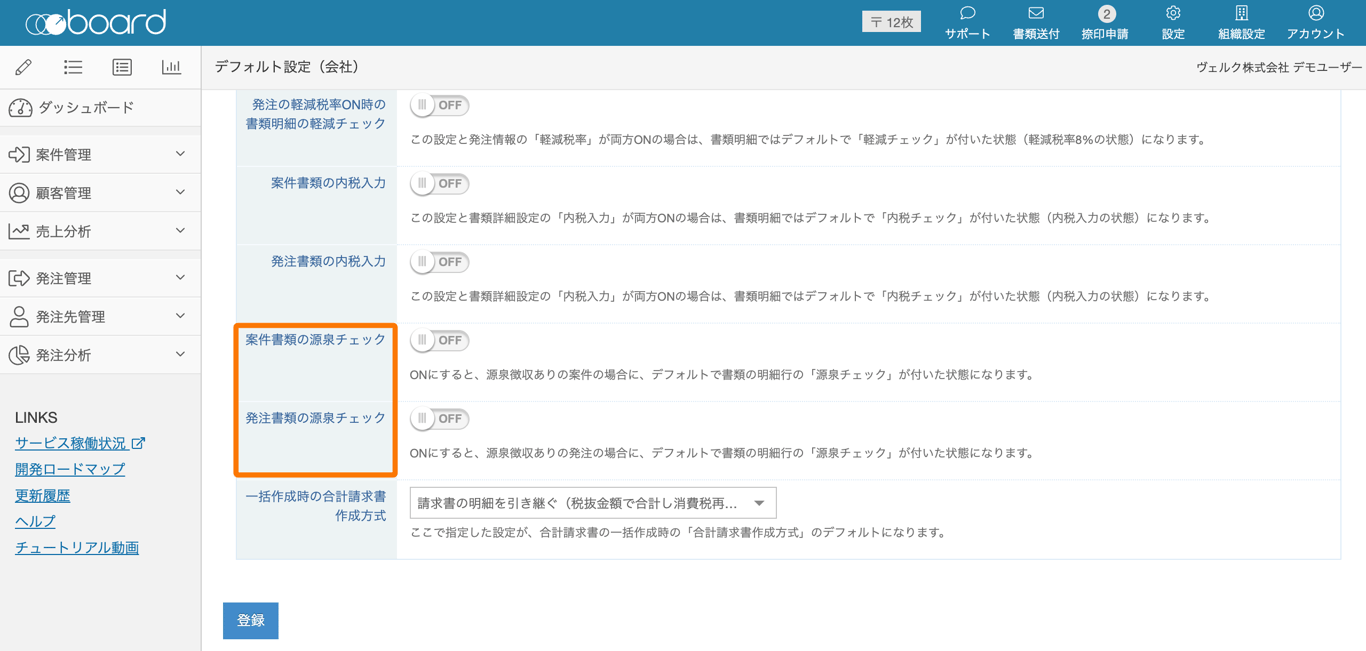Select the bar chart icon in sidebar toolbar
Screen dimensions: 1366x651
[171, 67]
